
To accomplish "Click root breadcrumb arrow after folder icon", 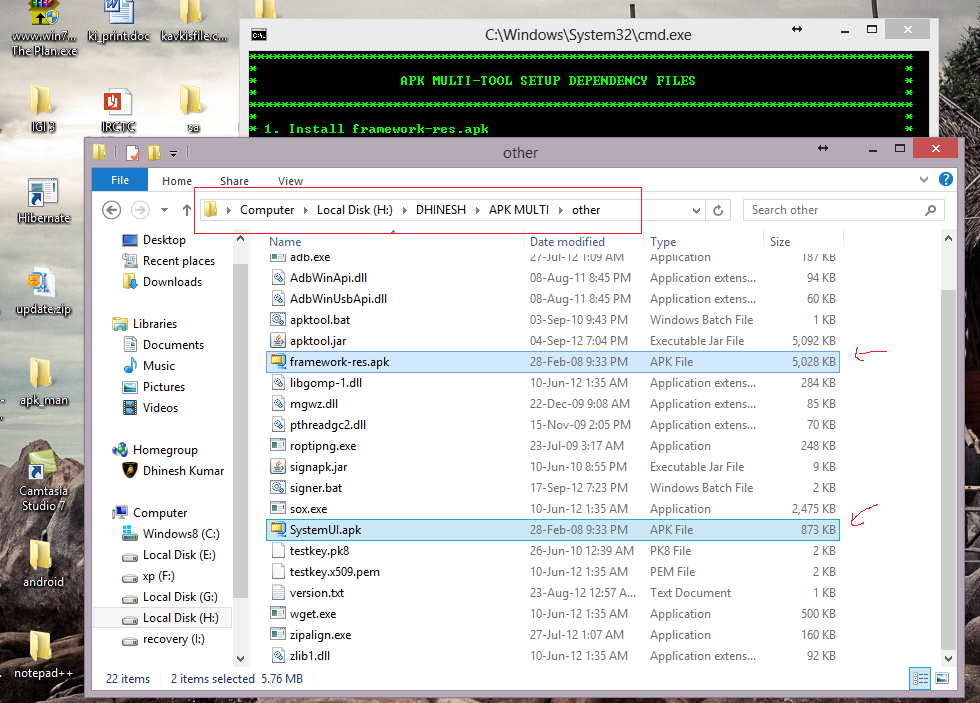I will click(x=229, y=210).
